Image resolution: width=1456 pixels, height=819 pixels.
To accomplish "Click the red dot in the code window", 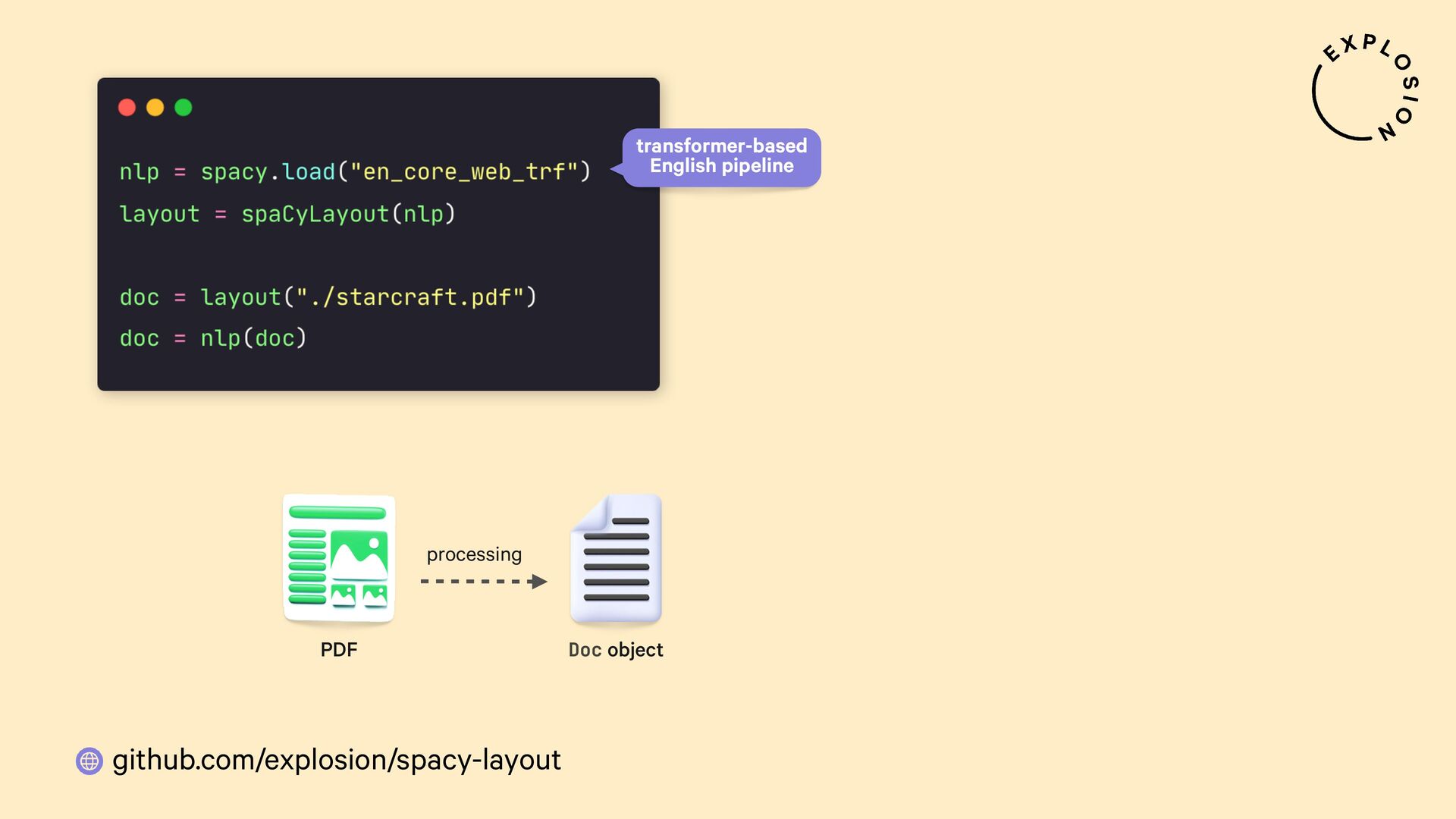I will coord(127,108).
